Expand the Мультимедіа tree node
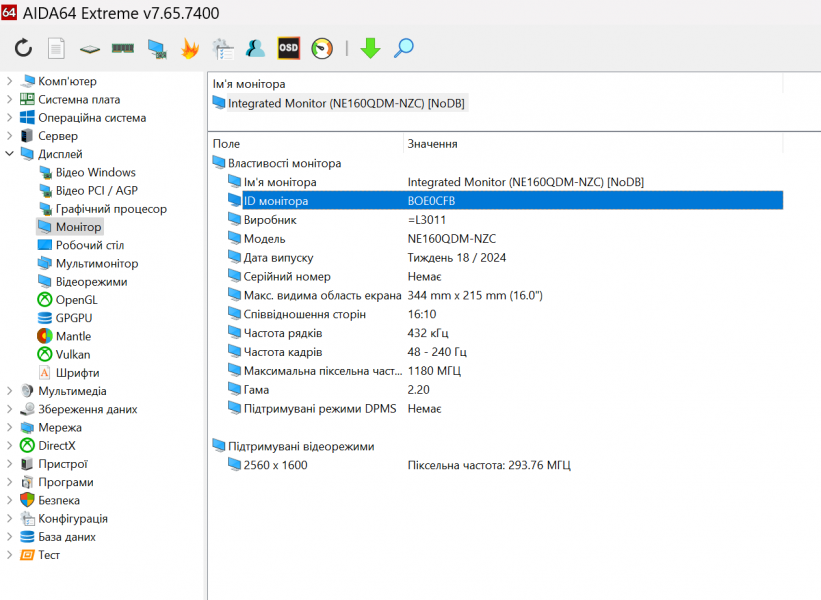Viewport: 821px width, 600px height. [x=9, y=391]
